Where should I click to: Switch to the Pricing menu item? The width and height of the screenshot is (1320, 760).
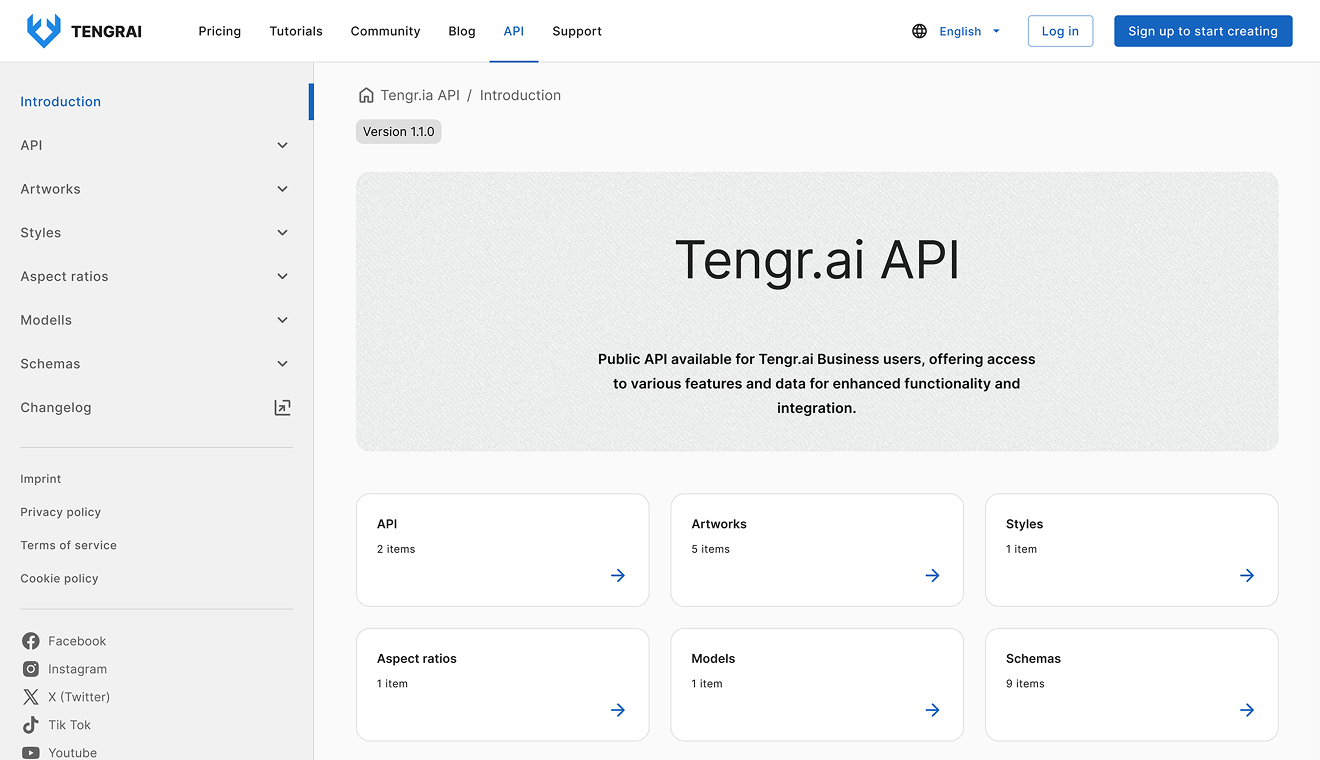(219, 31)
